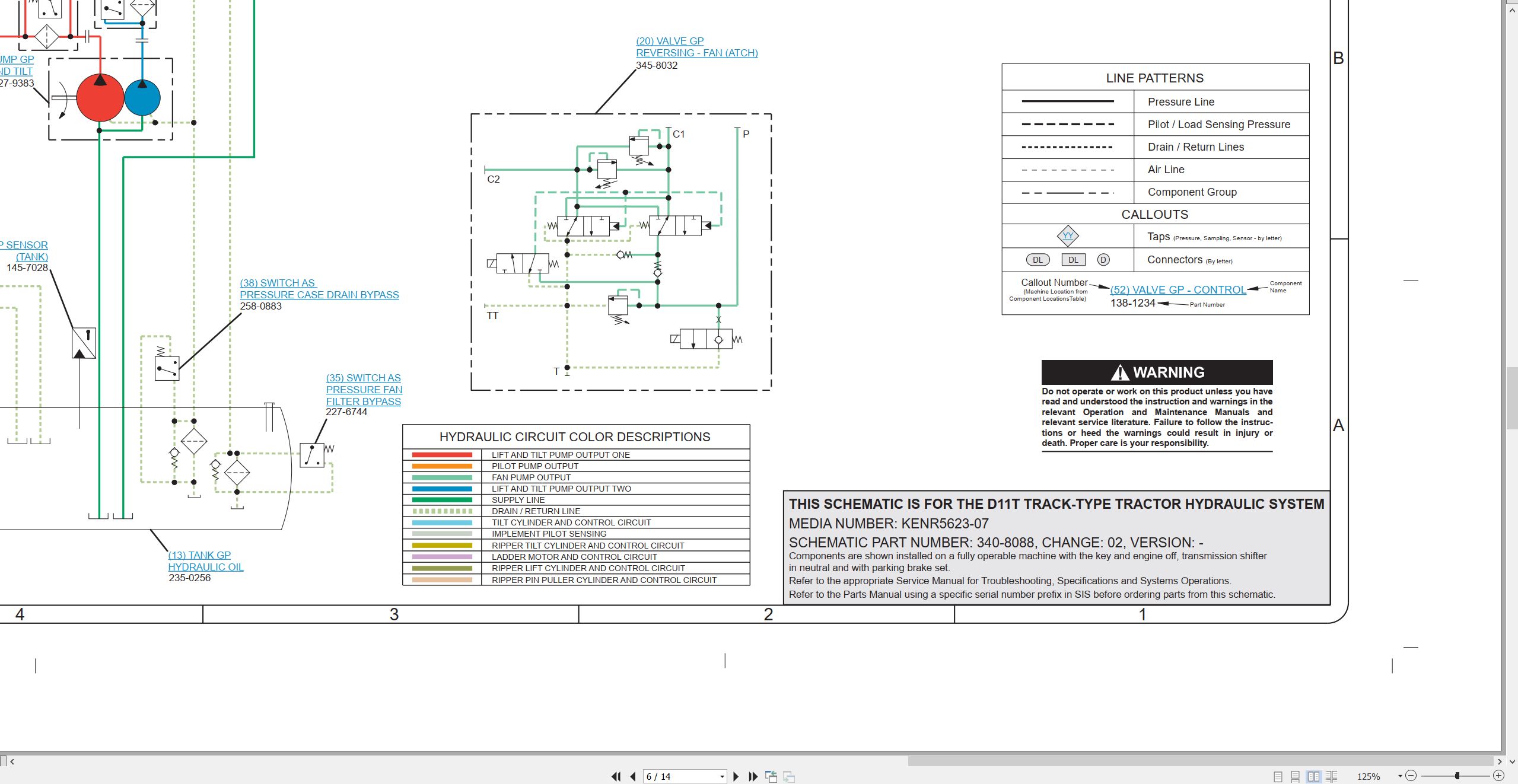
Task: Click the TT port label on valve diagram
Action: pyautogui.click(x=492, y=315)
